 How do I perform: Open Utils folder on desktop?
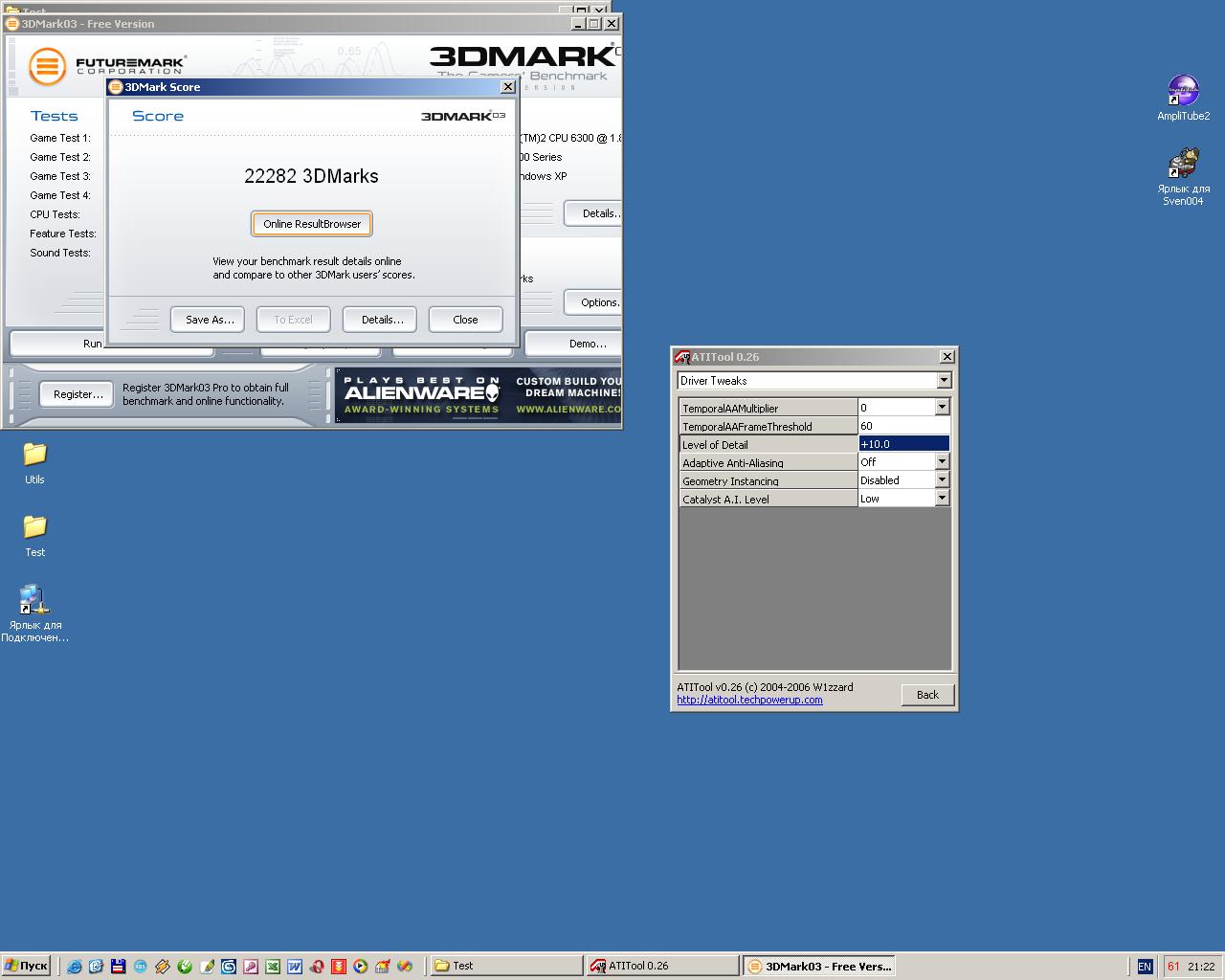(34, 463)
